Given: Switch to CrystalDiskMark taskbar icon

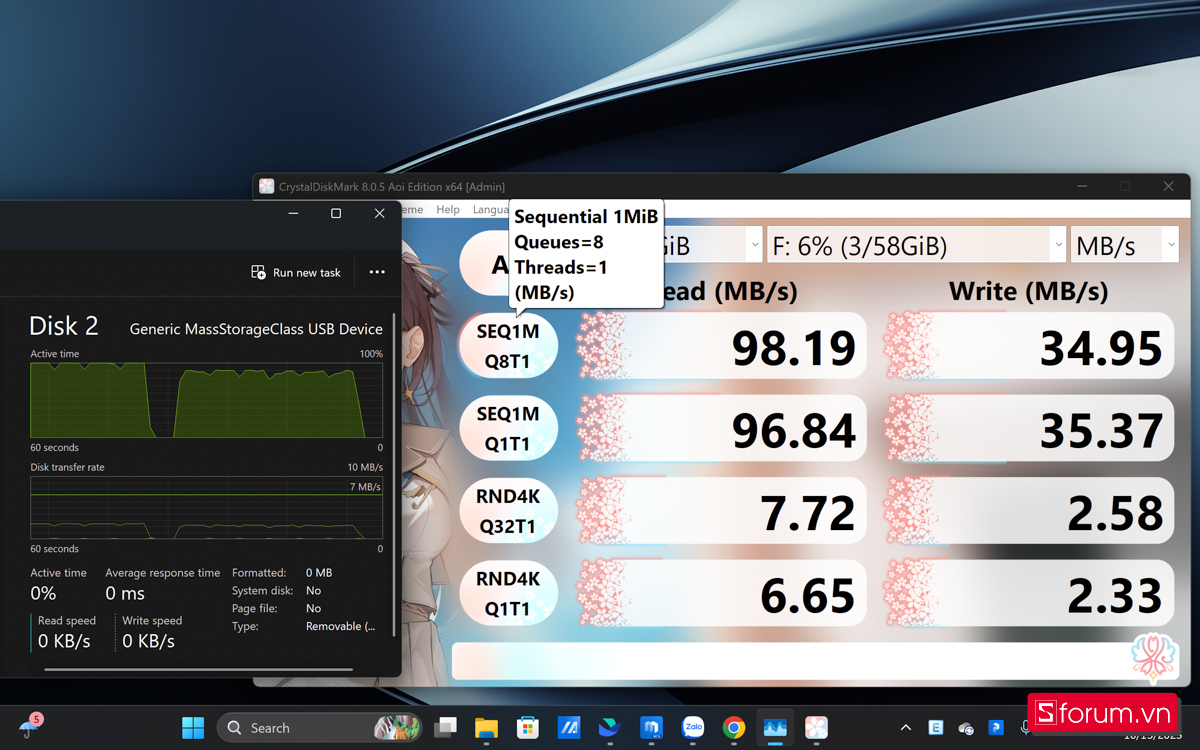Looking at the screenshot, I should coord(816,728).
